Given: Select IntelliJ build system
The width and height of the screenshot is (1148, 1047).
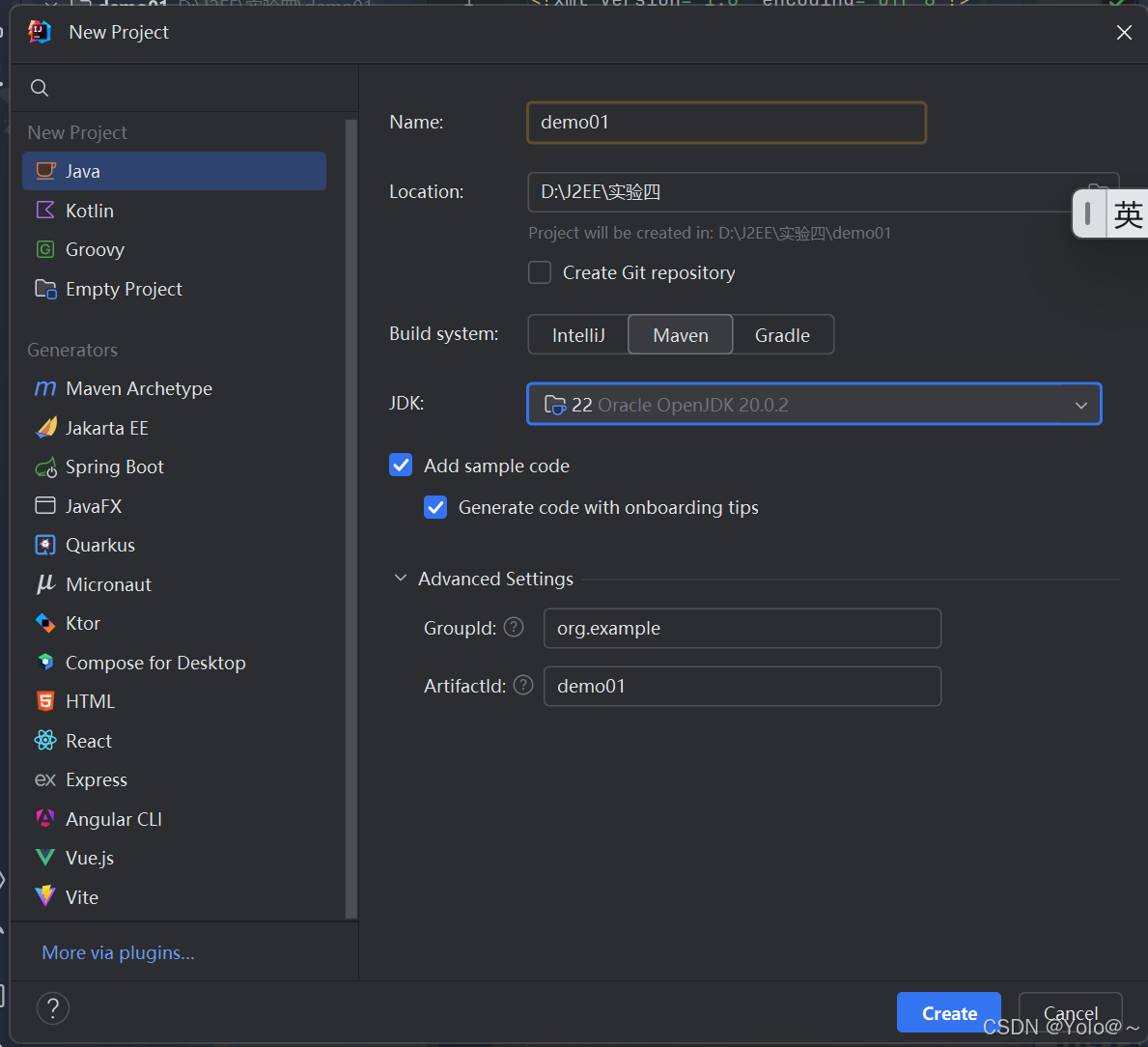Looking at the screenshot, I should [578, 335].
